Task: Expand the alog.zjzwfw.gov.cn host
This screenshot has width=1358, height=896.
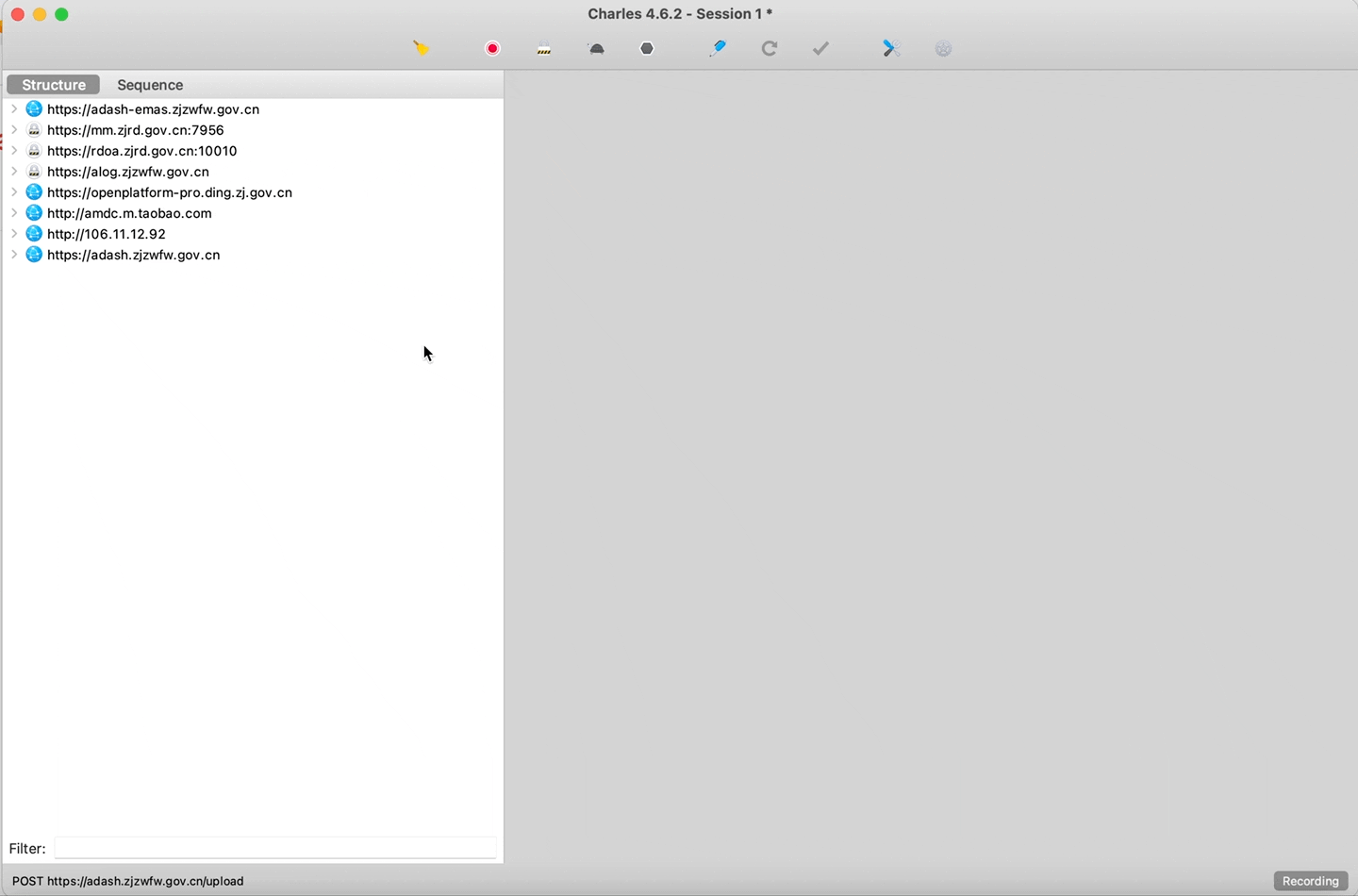Action: click(x=14, y=172)
